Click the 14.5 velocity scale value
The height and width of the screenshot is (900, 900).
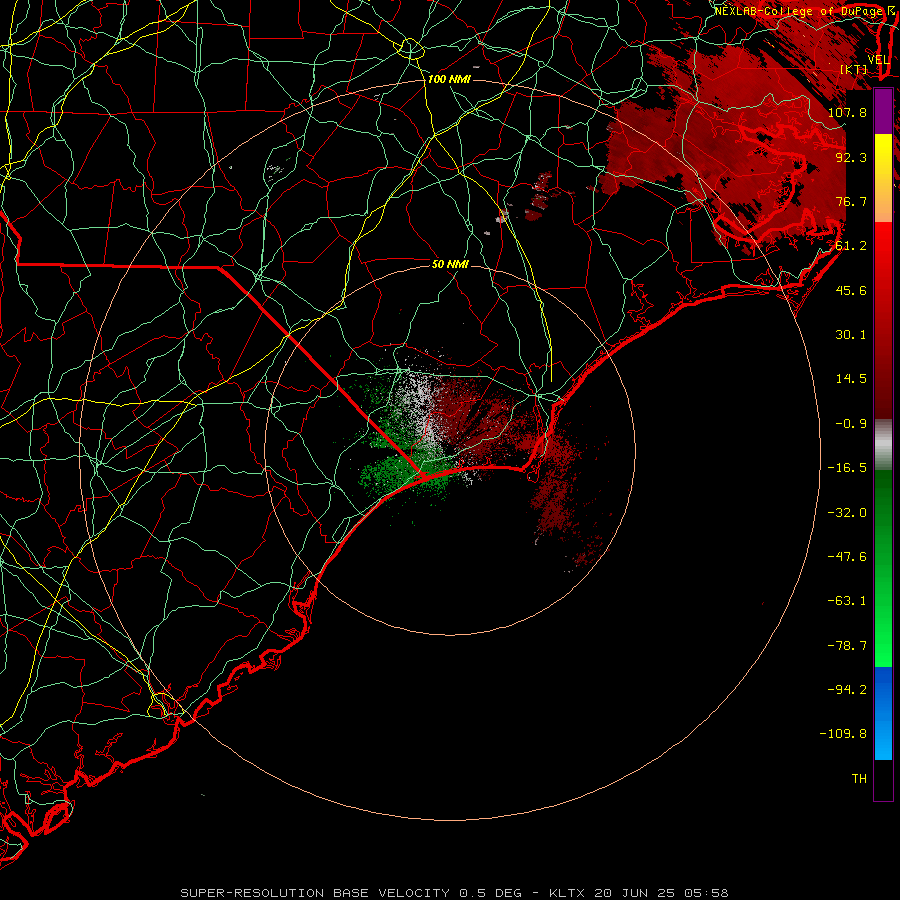[x=851, y=379]
